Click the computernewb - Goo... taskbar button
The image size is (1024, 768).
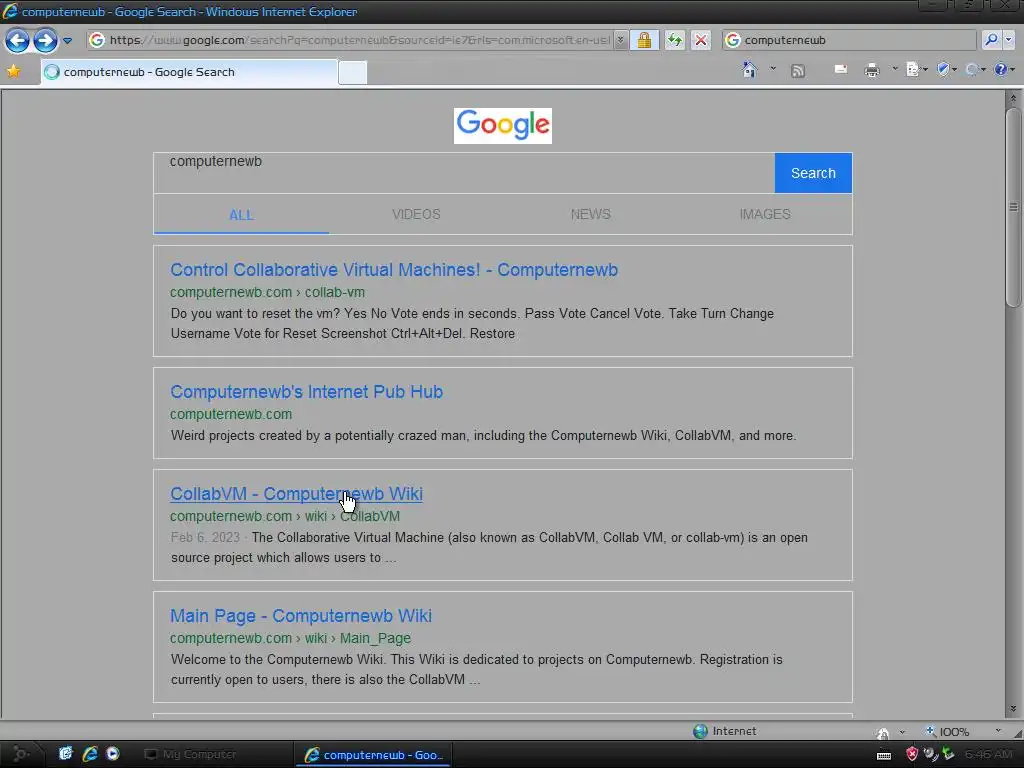[372, 755]
